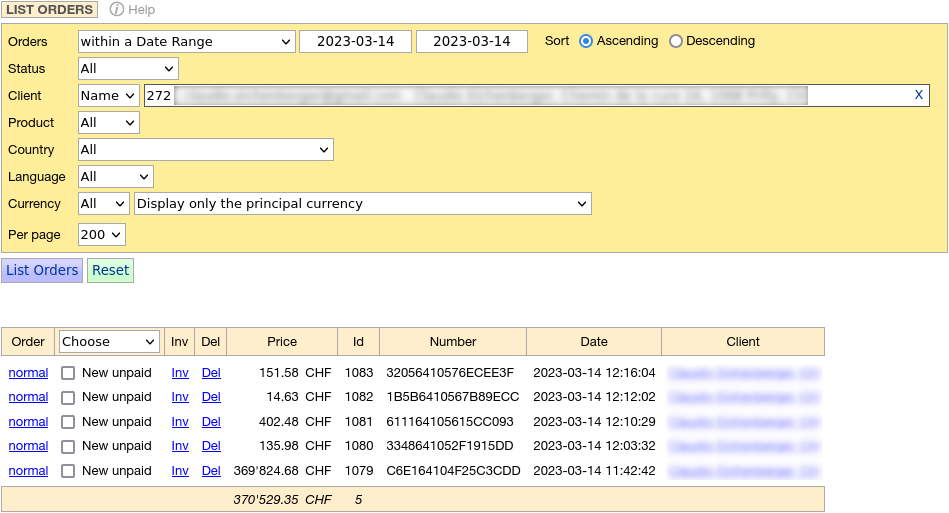Click the start date field
949x513 pixels.
click(355, 42)
